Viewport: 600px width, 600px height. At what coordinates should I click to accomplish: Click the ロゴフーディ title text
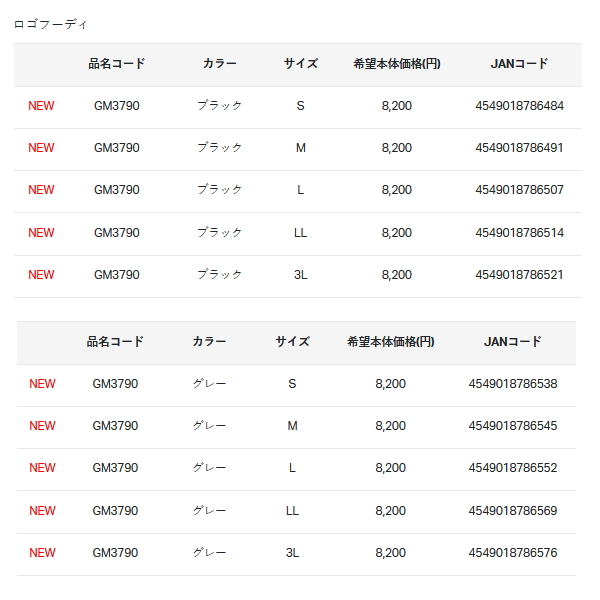coord(51,24)
